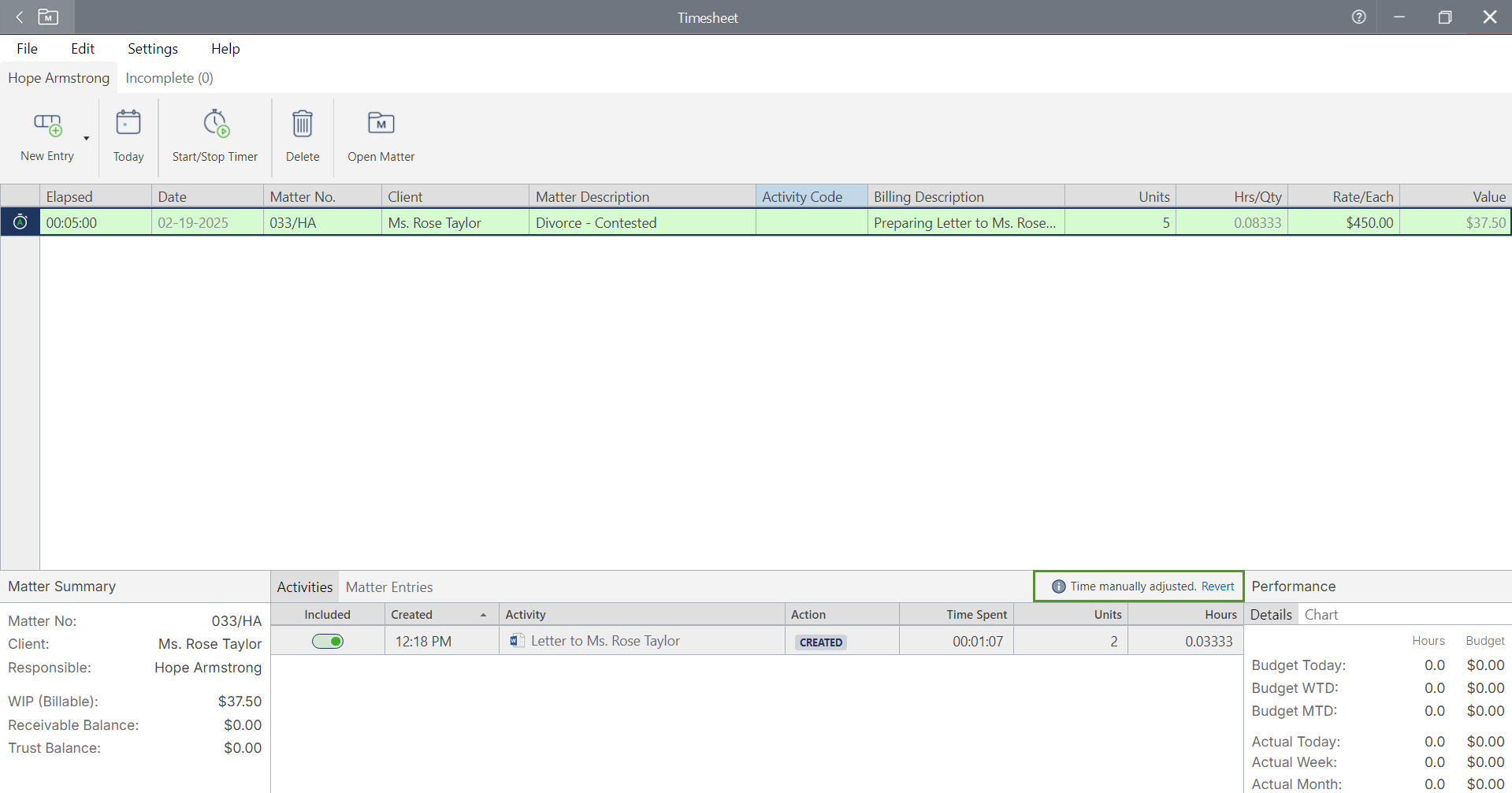Click the matter folder icon in title bar
1512x793 pixels.
(x=48, y=17)
